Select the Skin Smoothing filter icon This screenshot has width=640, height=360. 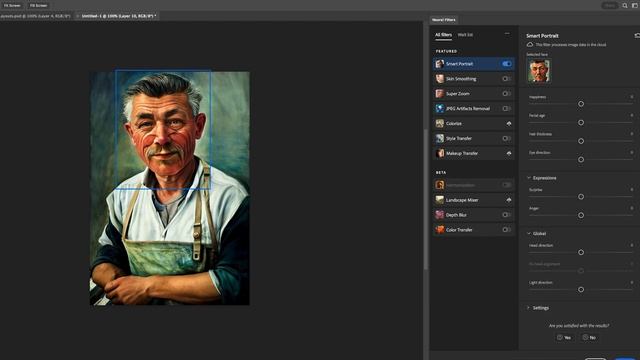(440, 79)
